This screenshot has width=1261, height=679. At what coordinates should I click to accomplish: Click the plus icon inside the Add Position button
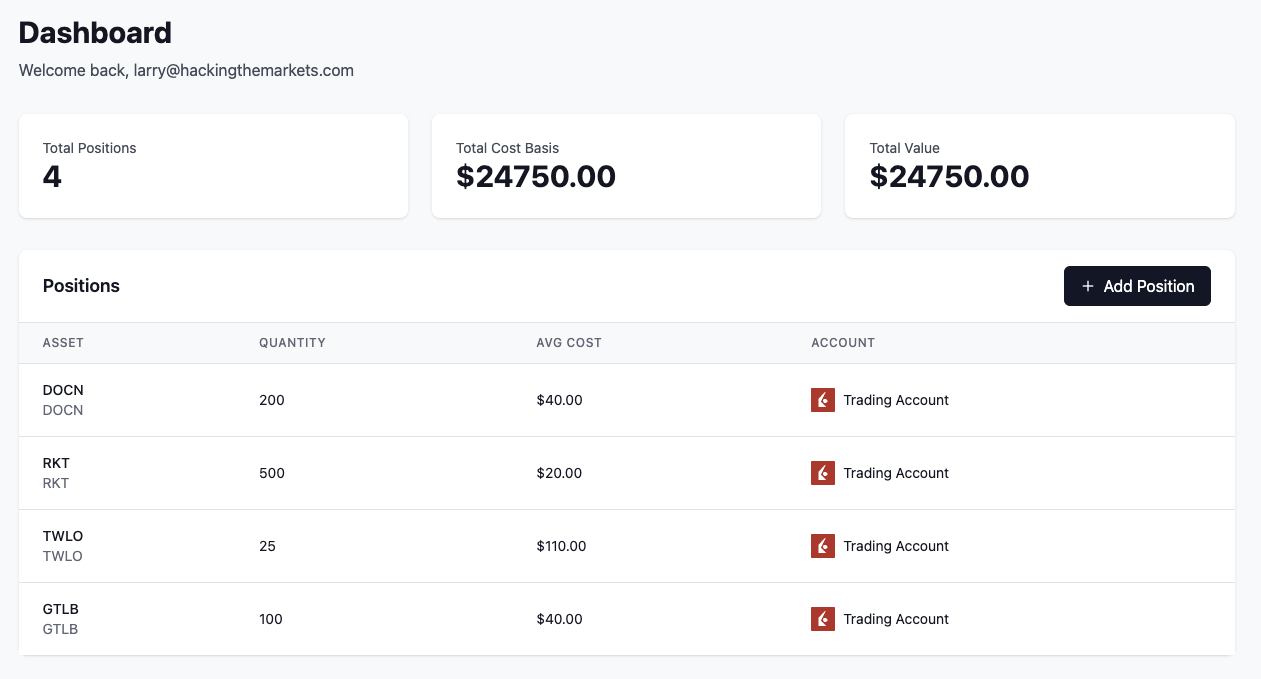tap(1087, 286)
